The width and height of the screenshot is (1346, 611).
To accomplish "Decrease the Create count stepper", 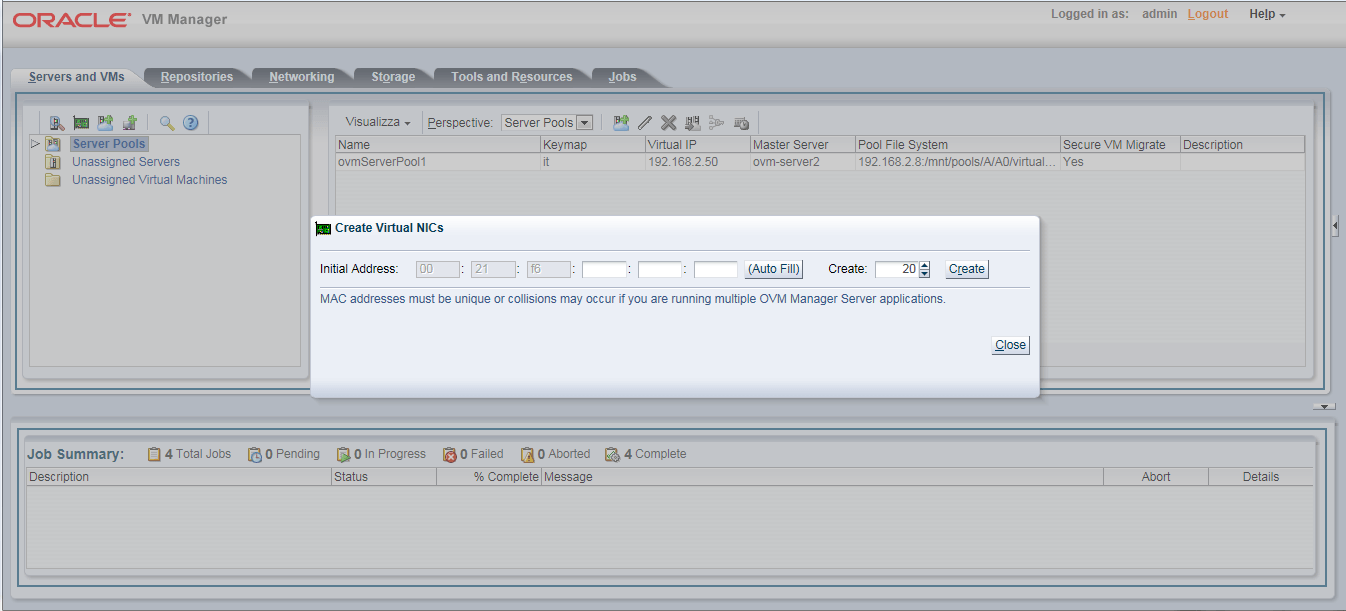I will 925,273.
